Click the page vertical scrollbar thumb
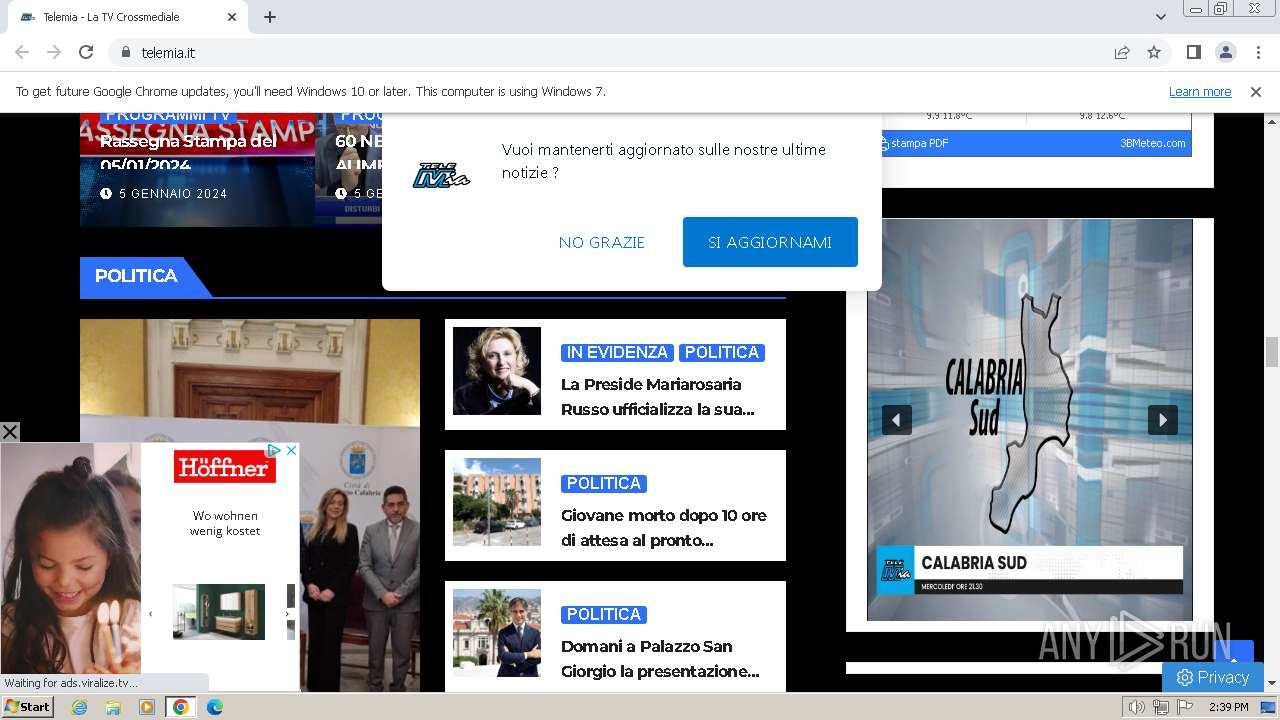The height and width of the screenshot is (720, 1280). click(1272, 353)
